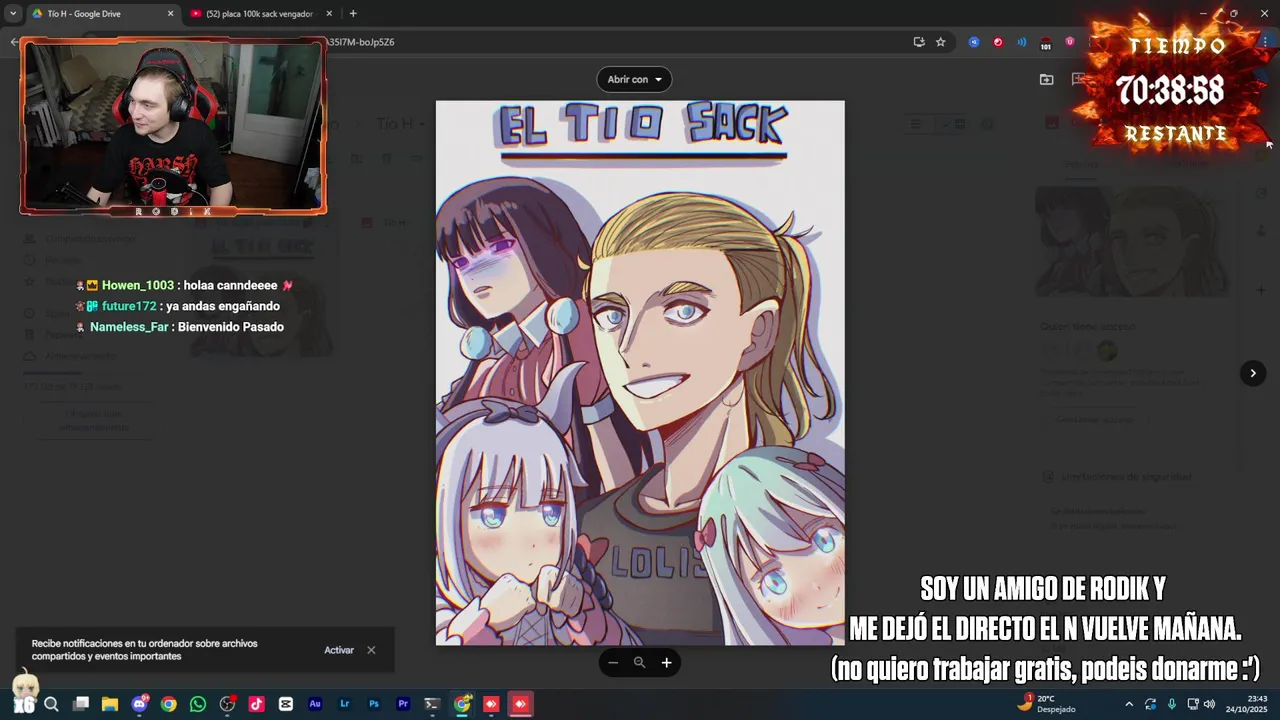Open Windows search from the taskbar
Screen dimensions: 1280x720
[52, 704]
